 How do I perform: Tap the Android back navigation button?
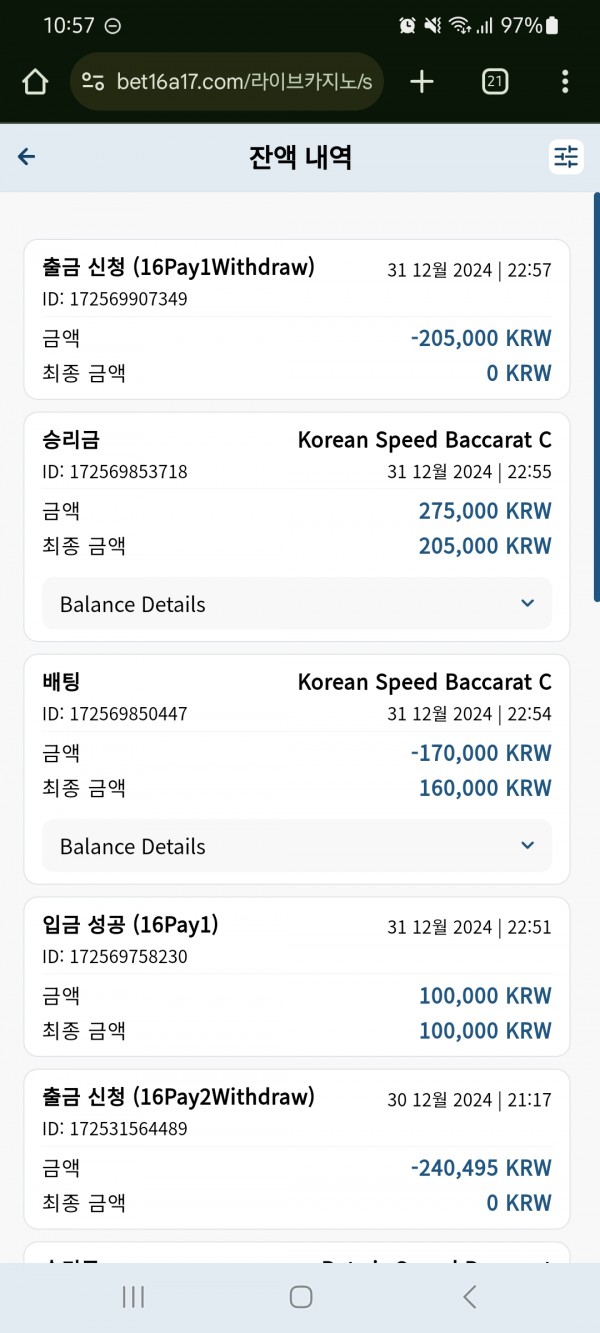tap(469, 1297)
